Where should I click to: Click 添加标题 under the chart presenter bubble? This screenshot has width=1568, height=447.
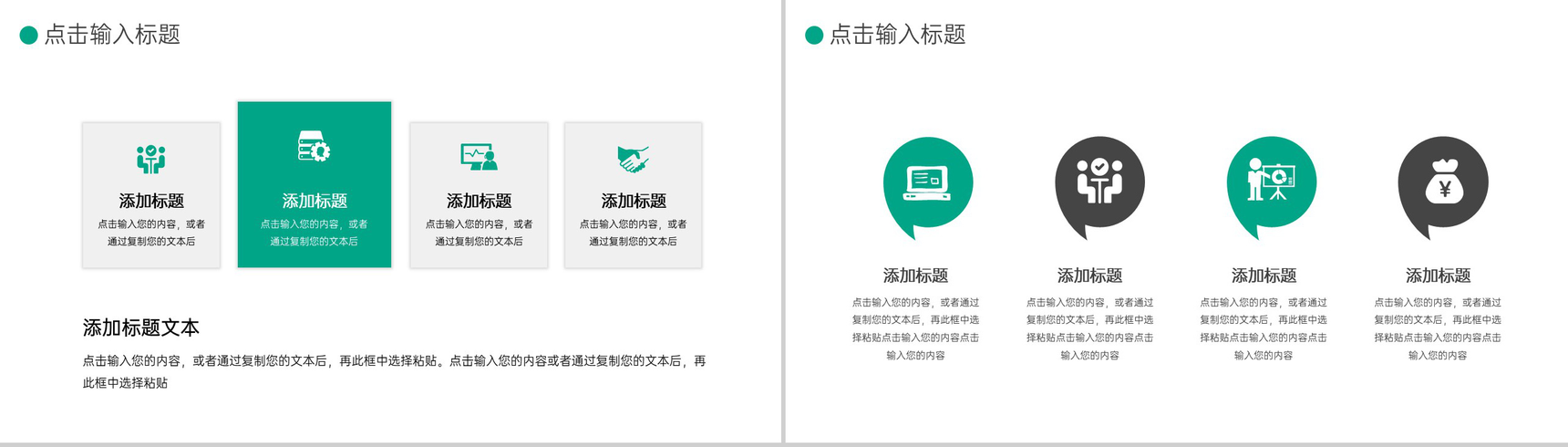1264,275
